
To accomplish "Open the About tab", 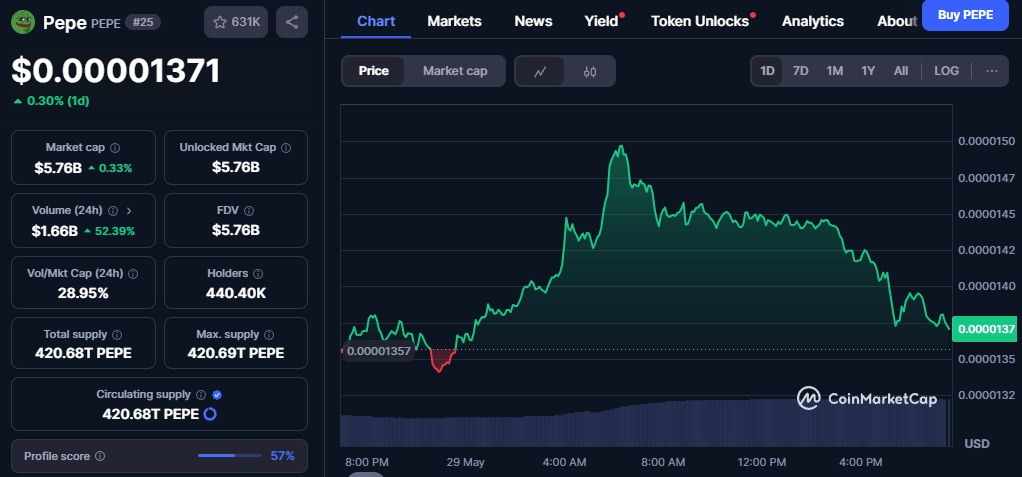I will coord(897,22).
